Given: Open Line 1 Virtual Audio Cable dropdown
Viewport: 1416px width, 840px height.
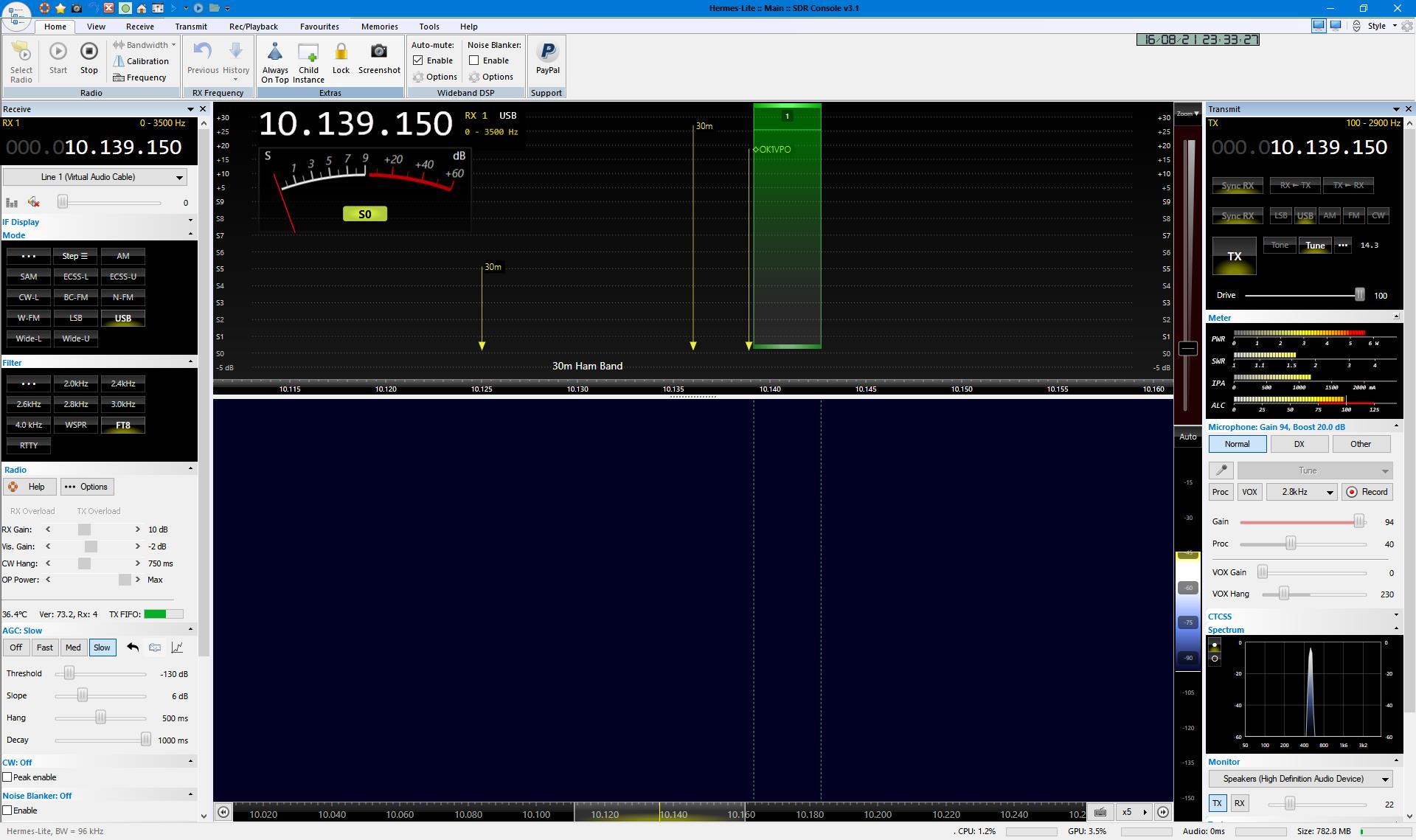Looking at the screenshot, I should coord(178,177).
